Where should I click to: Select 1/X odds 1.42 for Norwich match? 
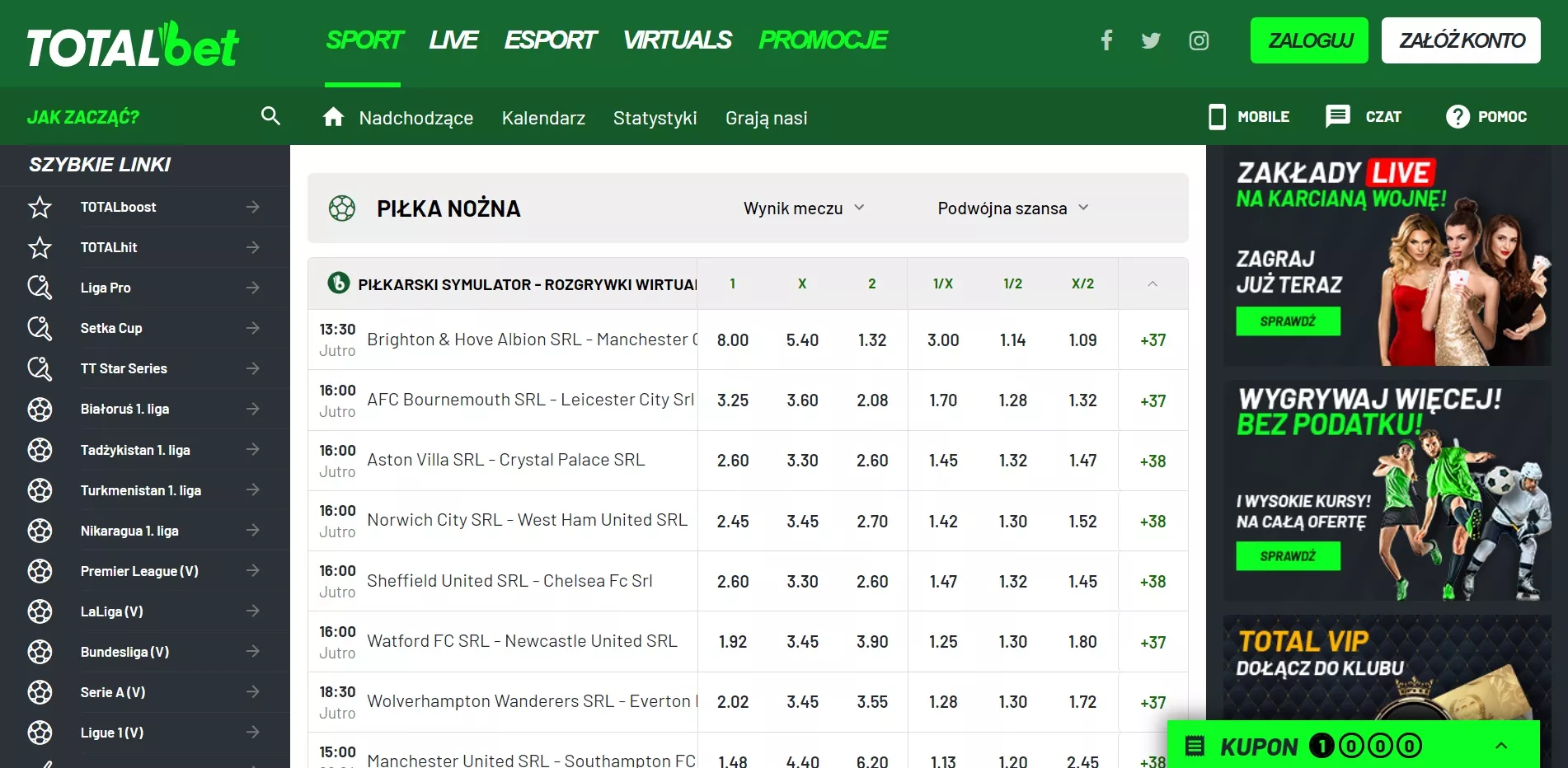tap(943, 521)
